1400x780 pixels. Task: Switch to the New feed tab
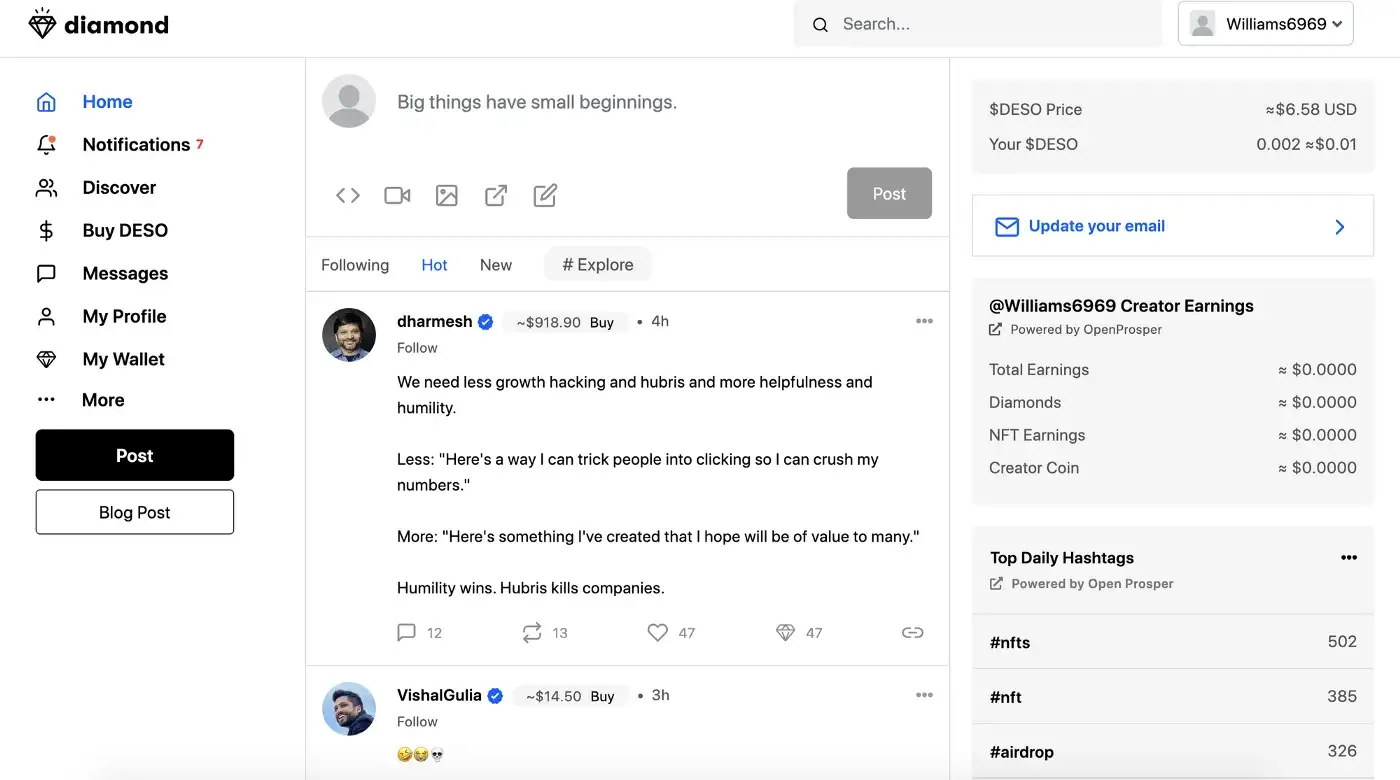(496, 265)
